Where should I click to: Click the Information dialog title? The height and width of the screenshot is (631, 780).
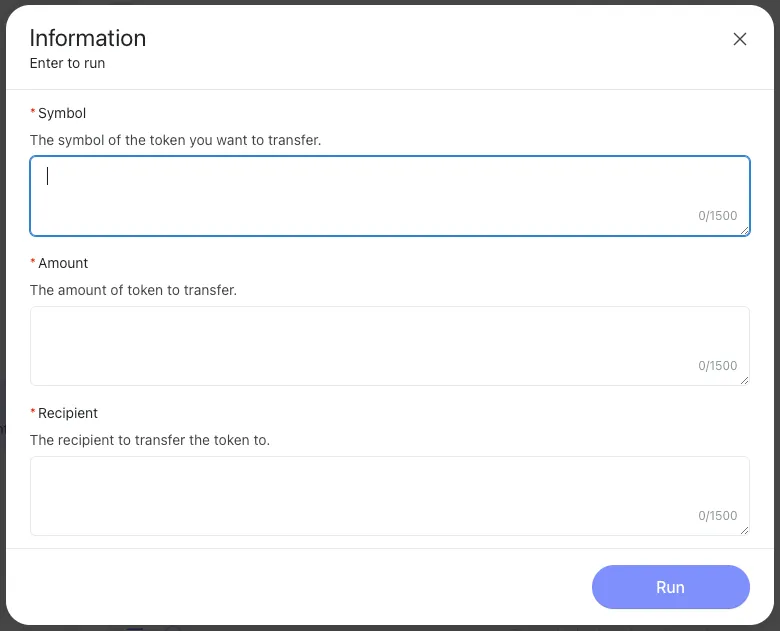coord(88,38)
